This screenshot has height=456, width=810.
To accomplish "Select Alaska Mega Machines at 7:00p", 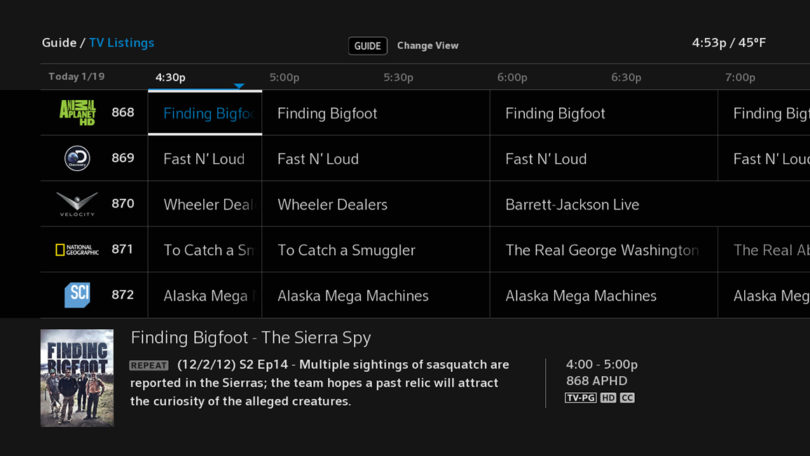I will (764, 295).
